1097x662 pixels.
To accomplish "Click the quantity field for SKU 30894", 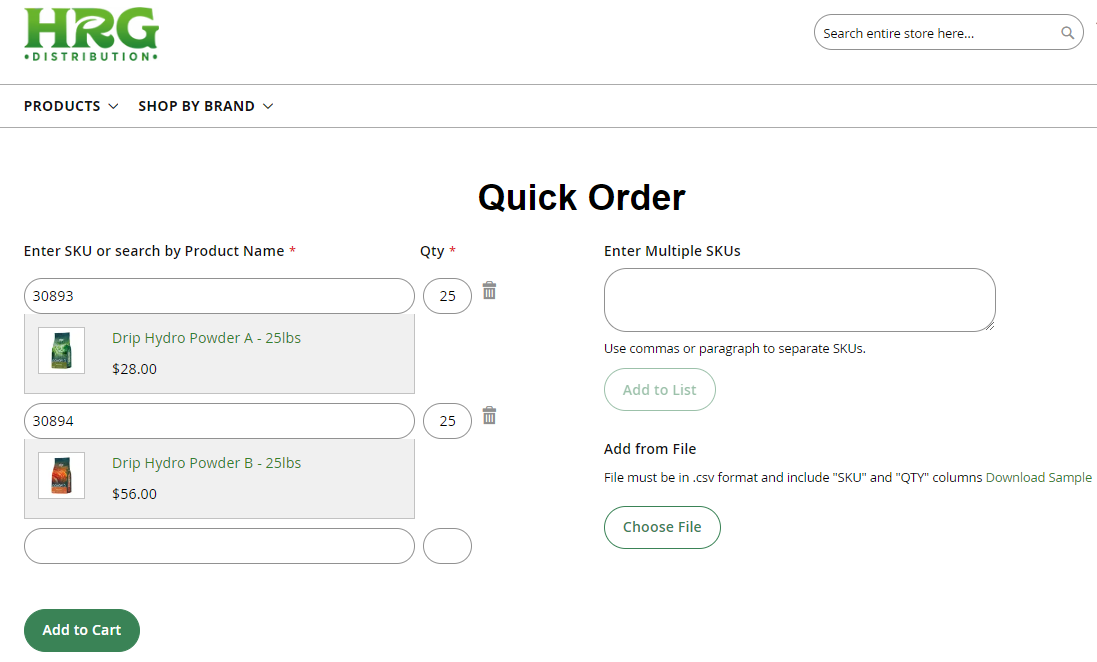I will (x=447, y=421).
